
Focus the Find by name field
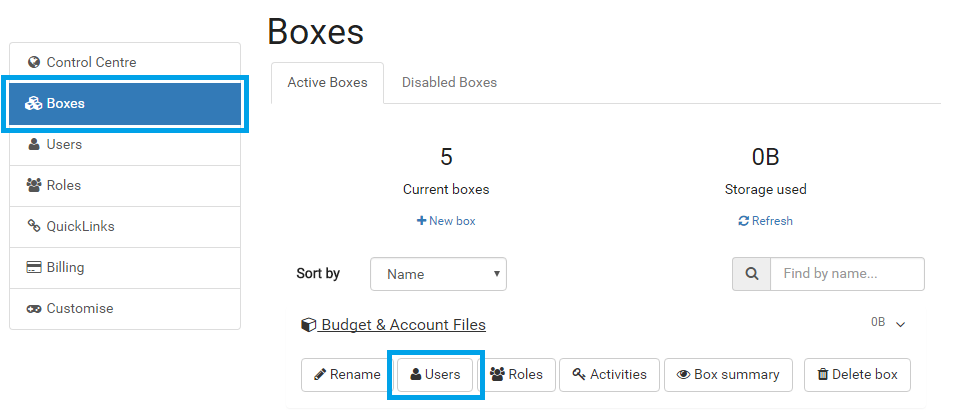pyautogui.click(x=847, y=274)
